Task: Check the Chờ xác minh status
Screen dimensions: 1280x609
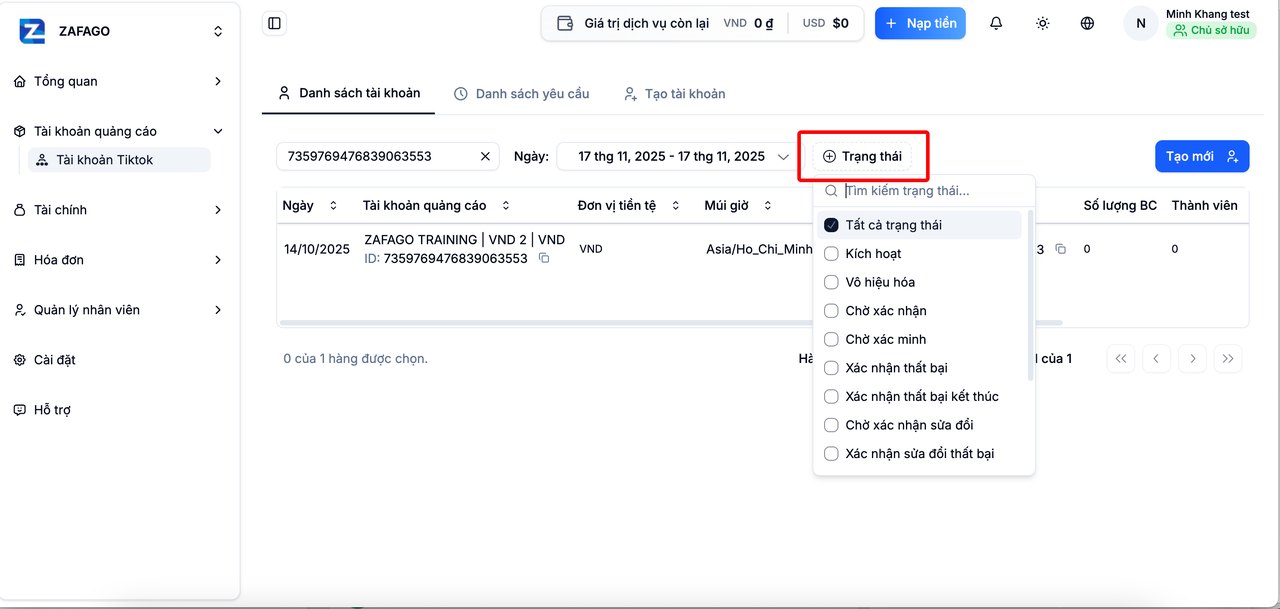Action: [831, 339]
